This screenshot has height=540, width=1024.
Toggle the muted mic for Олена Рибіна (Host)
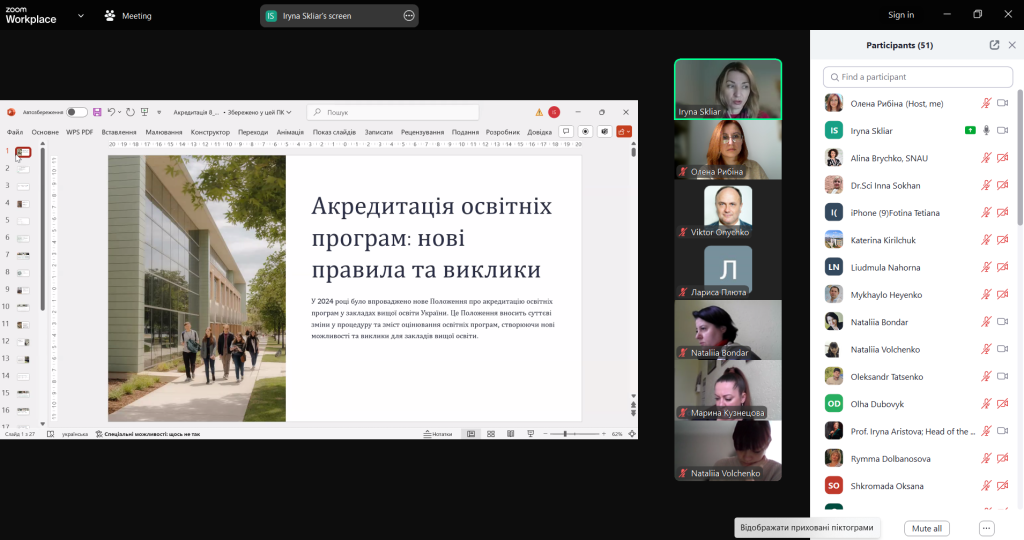coord(986,103)
